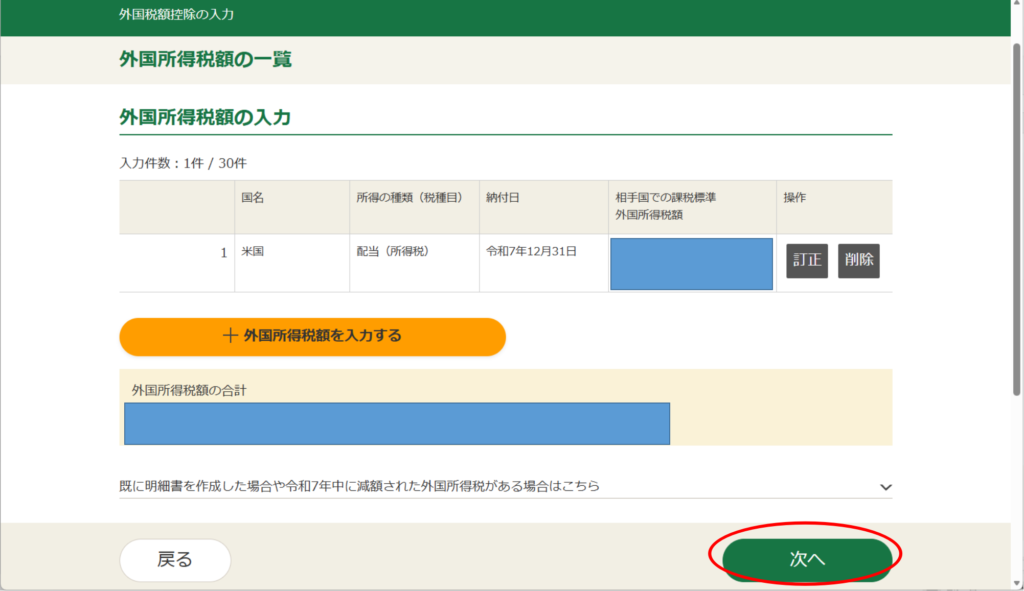Delete row 1 with the 削除 button
This screenshot has width=1024, height=591.
tap(858, 260)
